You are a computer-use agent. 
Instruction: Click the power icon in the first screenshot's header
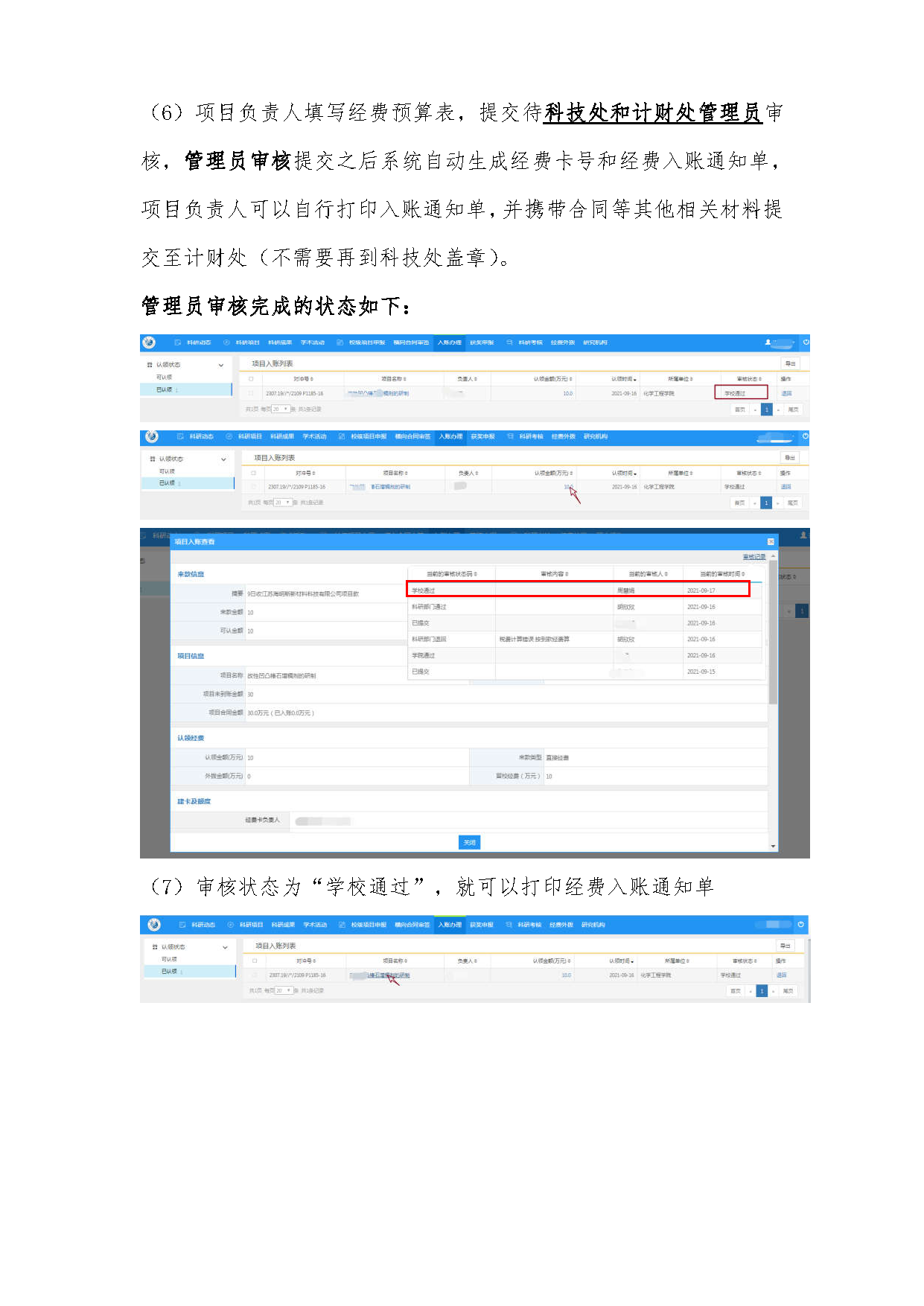coord(806,343)
